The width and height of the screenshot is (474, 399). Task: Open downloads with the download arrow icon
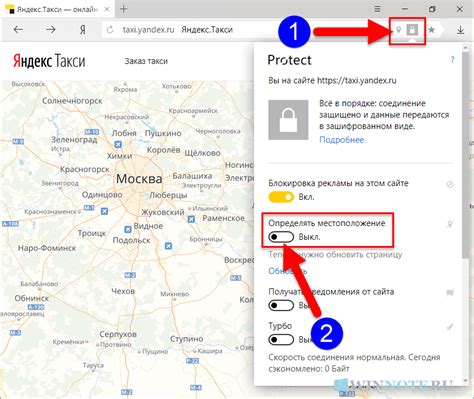pyautogui.click(x=460, y=30)
